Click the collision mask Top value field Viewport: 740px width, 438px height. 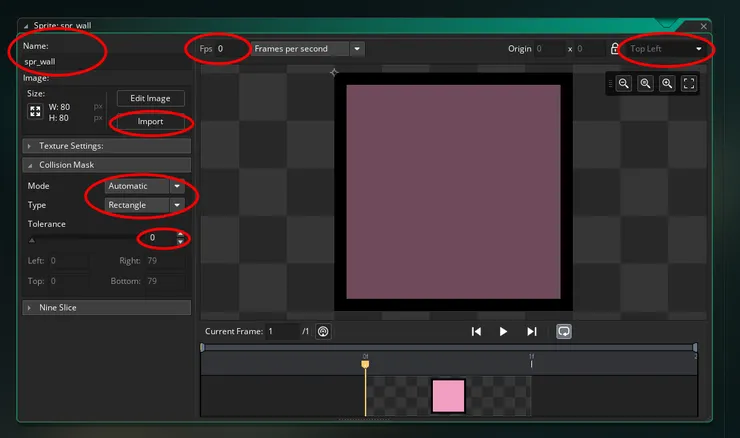pos(68,281)
